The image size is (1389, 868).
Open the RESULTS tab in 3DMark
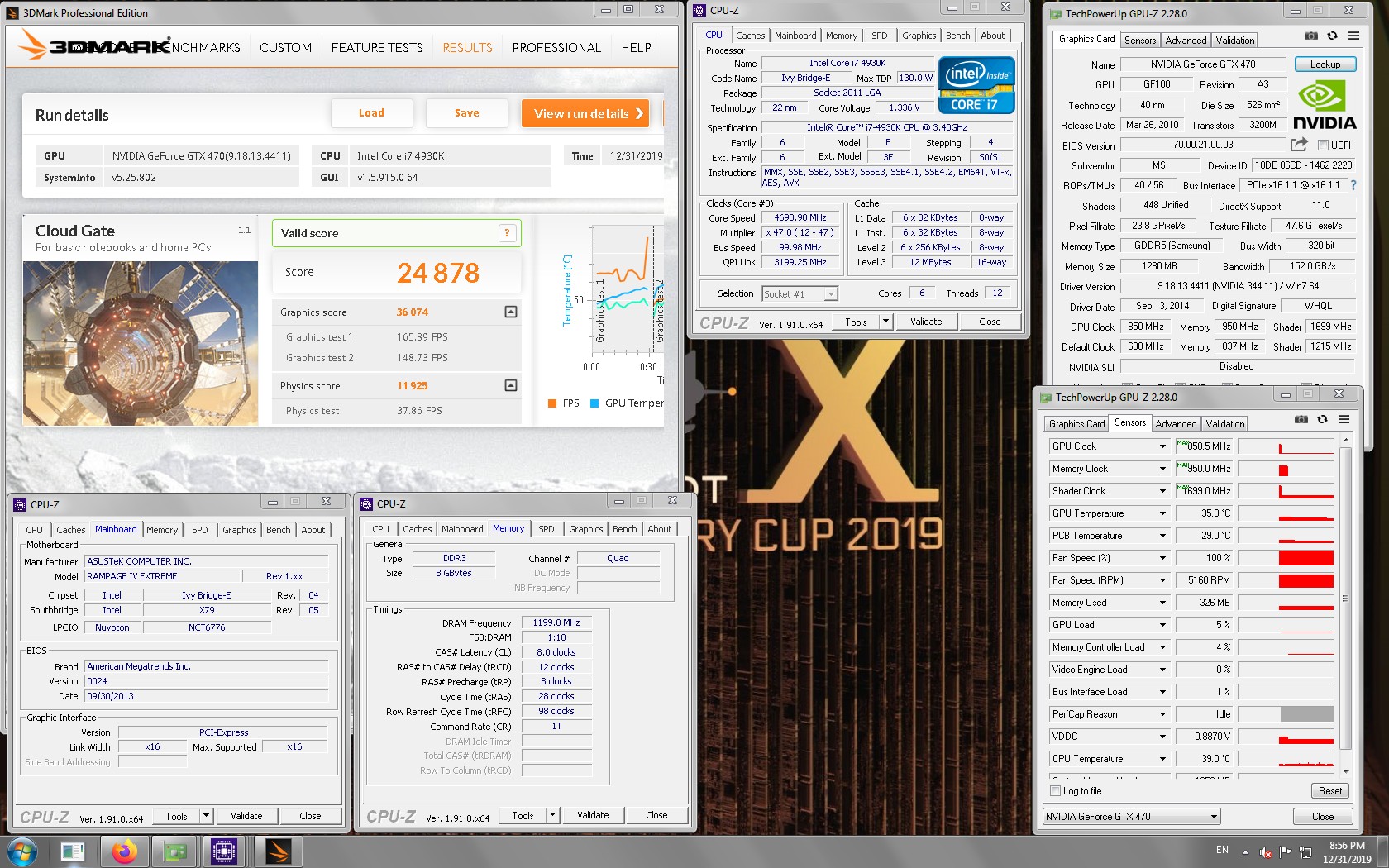467,48
